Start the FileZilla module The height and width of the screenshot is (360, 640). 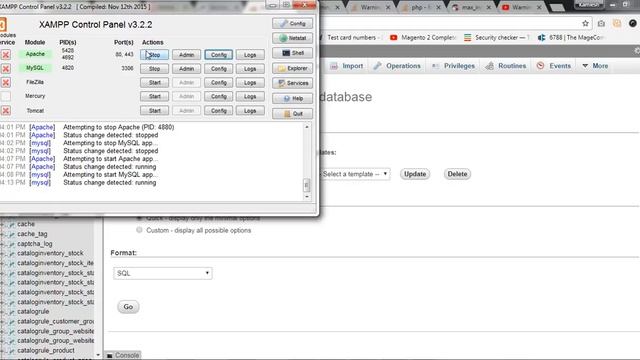(154, 82)
